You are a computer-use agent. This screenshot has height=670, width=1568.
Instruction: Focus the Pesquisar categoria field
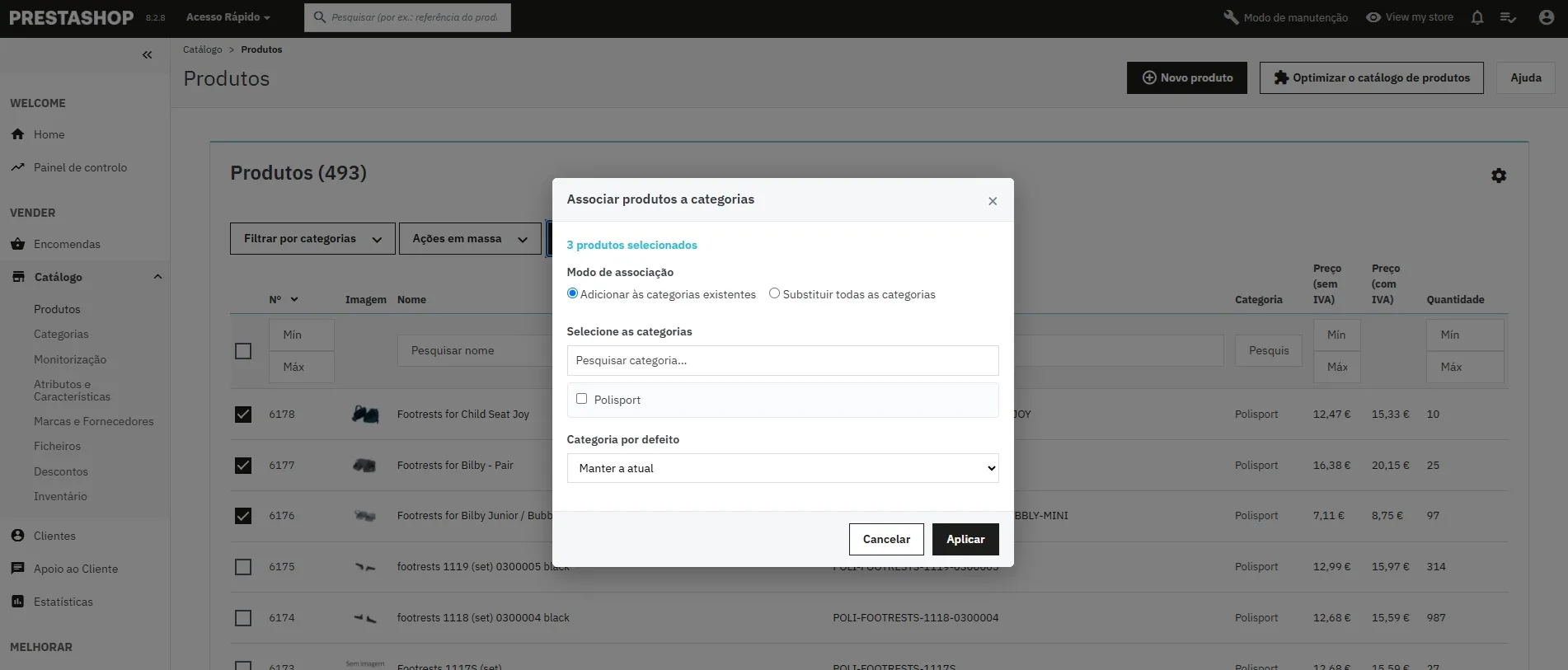click(x=782, y=360)
